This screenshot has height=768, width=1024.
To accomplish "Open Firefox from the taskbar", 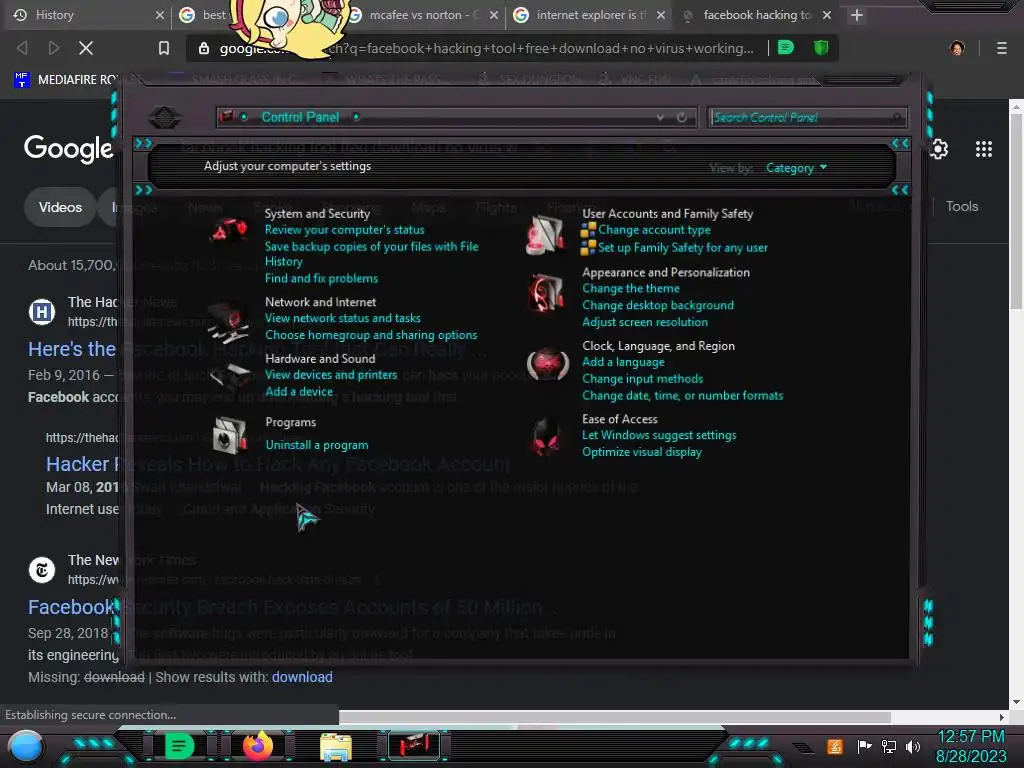I will [258, 746].
